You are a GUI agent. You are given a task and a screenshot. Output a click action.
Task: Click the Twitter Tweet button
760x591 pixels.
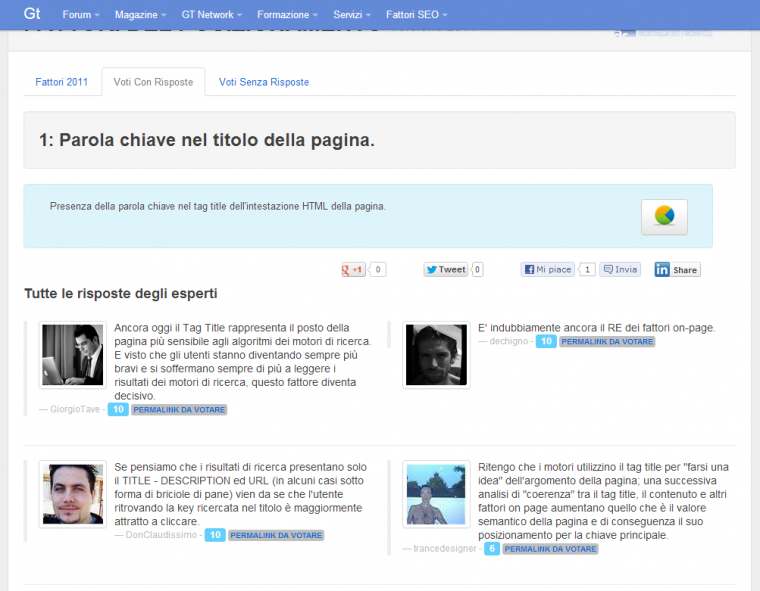pyautogui.click(x=446, y=270)
